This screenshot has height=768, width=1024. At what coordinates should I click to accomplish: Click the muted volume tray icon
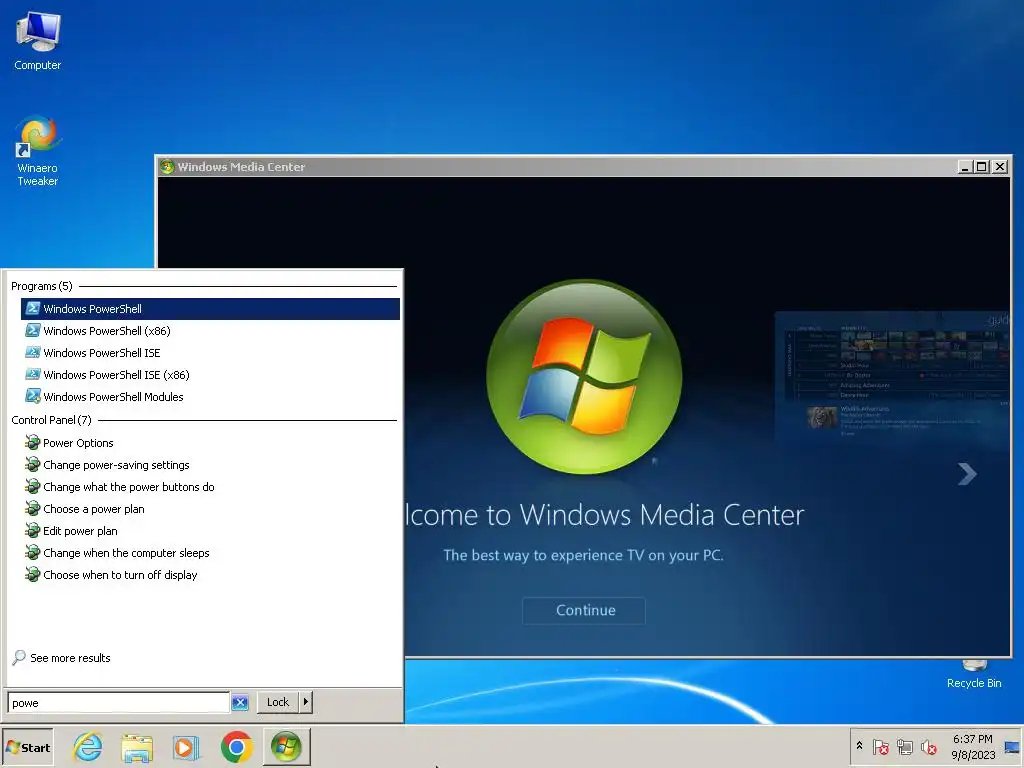[x=929, y=747]
